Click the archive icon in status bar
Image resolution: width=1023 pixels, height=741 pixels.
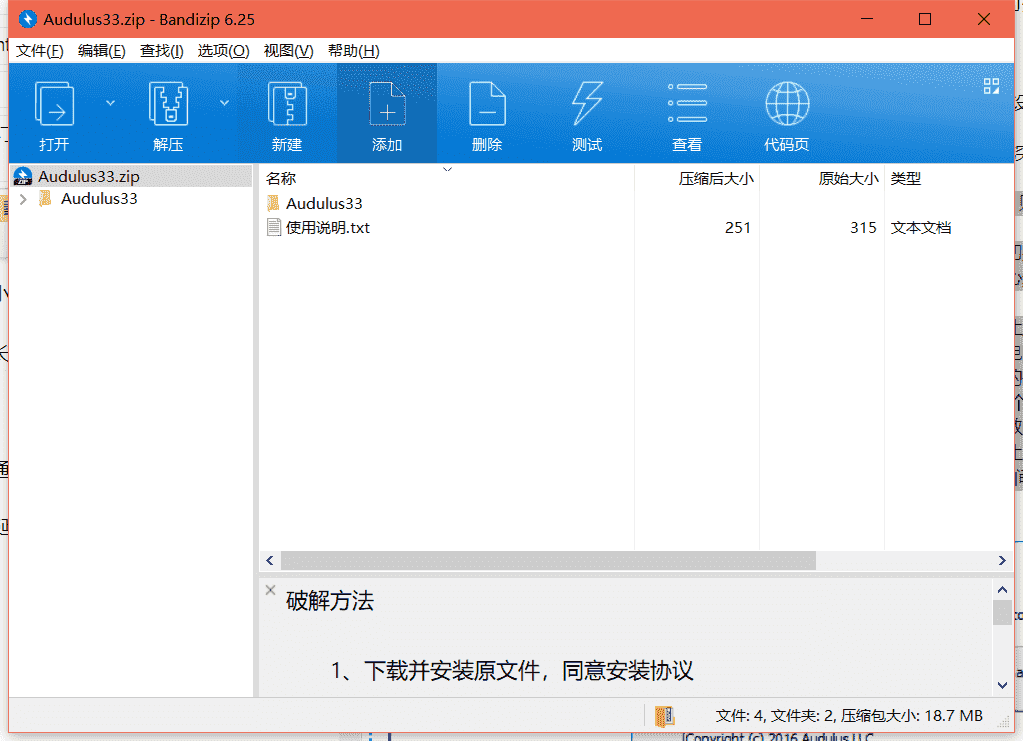pos(664,716)
